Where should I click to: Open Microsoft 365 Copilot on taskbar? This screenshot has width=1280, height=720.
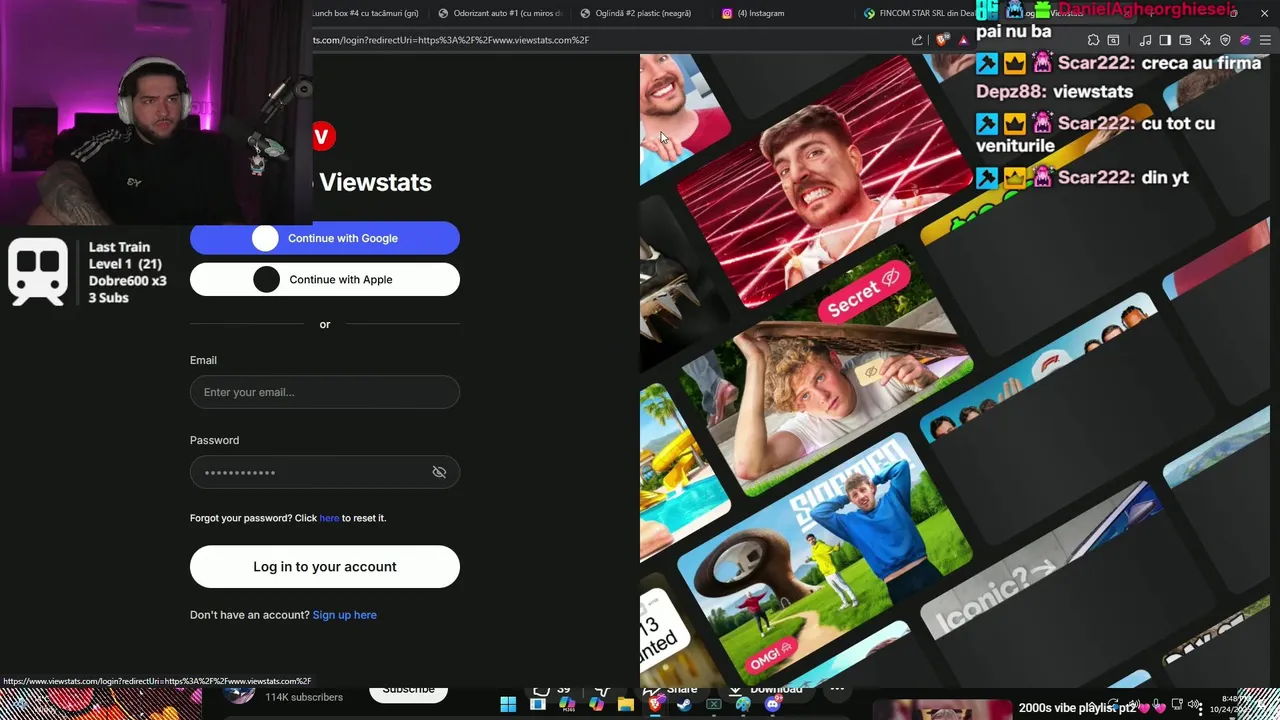click(567, 704)
